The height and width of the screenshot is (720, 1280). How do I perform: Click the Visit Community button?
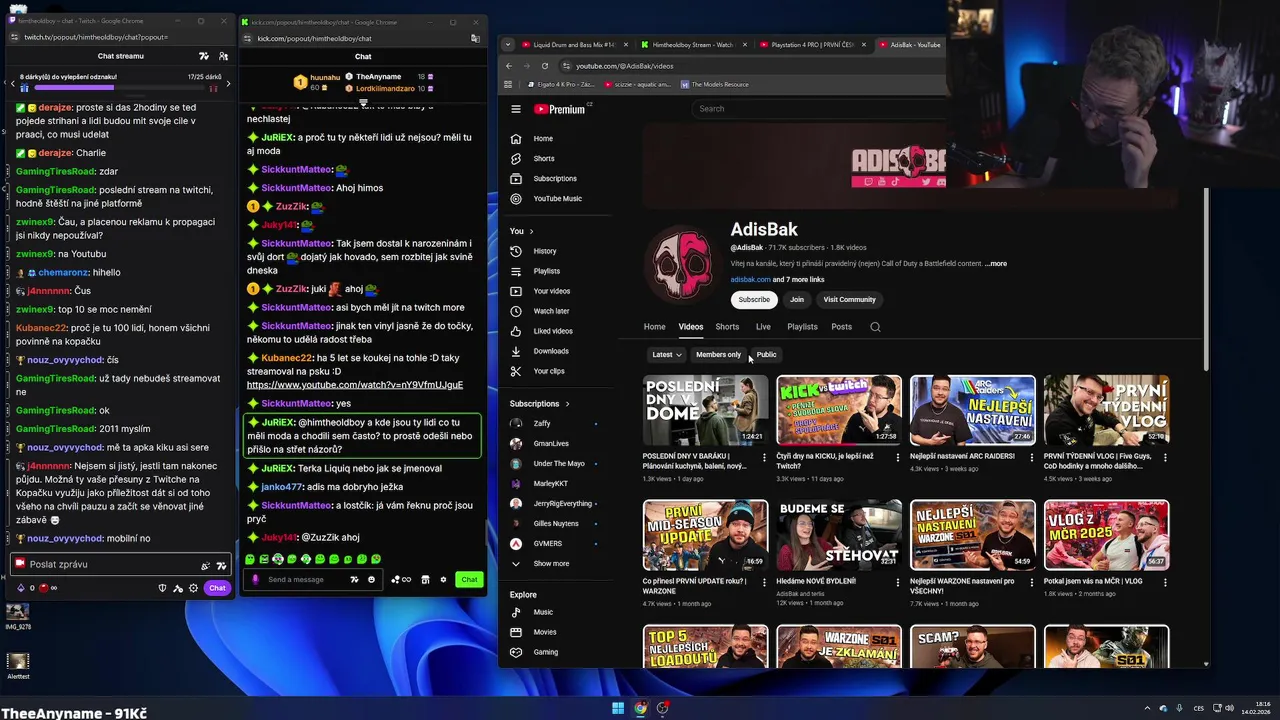point(849,300)
